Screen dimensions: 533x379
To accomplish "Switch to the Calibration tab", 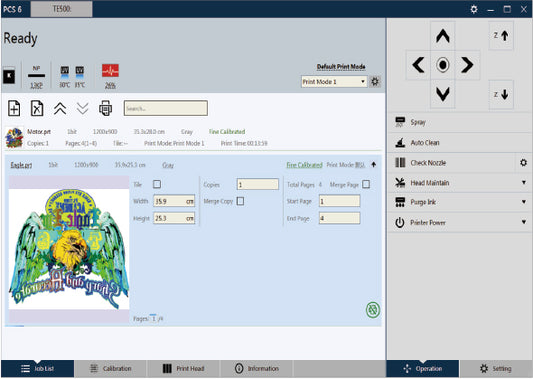I will coord(110,368).
